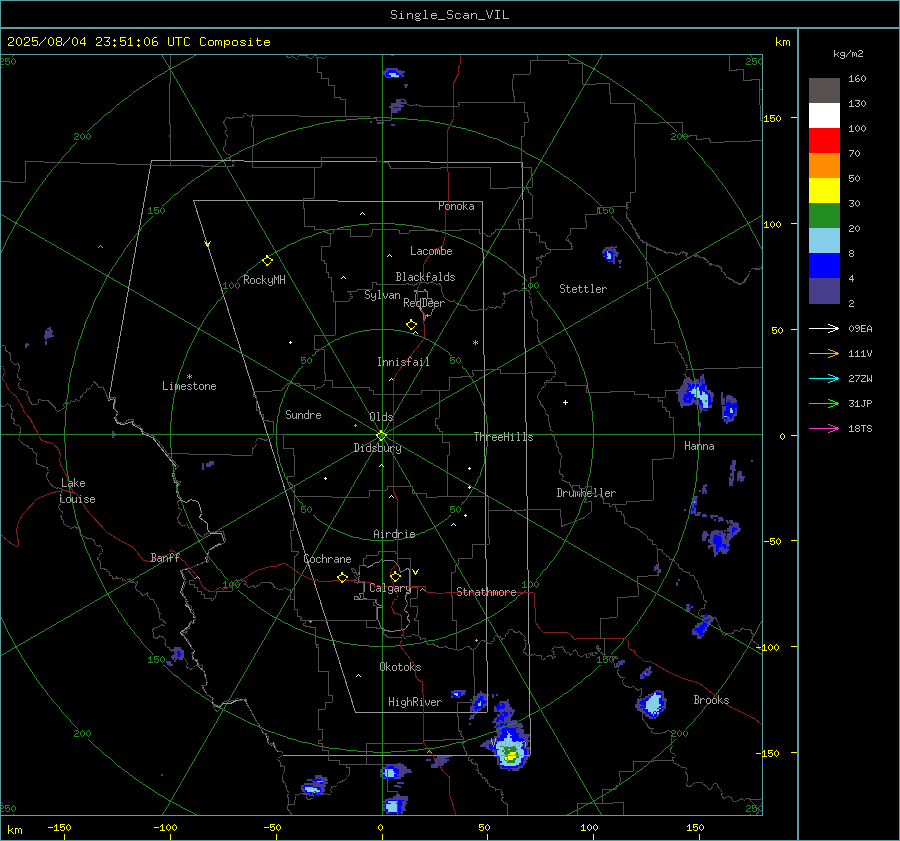Click the Calgary city label

pos(390,588)
